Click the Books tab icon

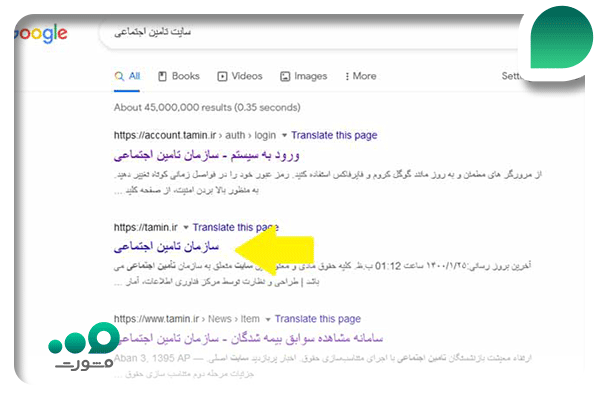(x=162, y=76)
